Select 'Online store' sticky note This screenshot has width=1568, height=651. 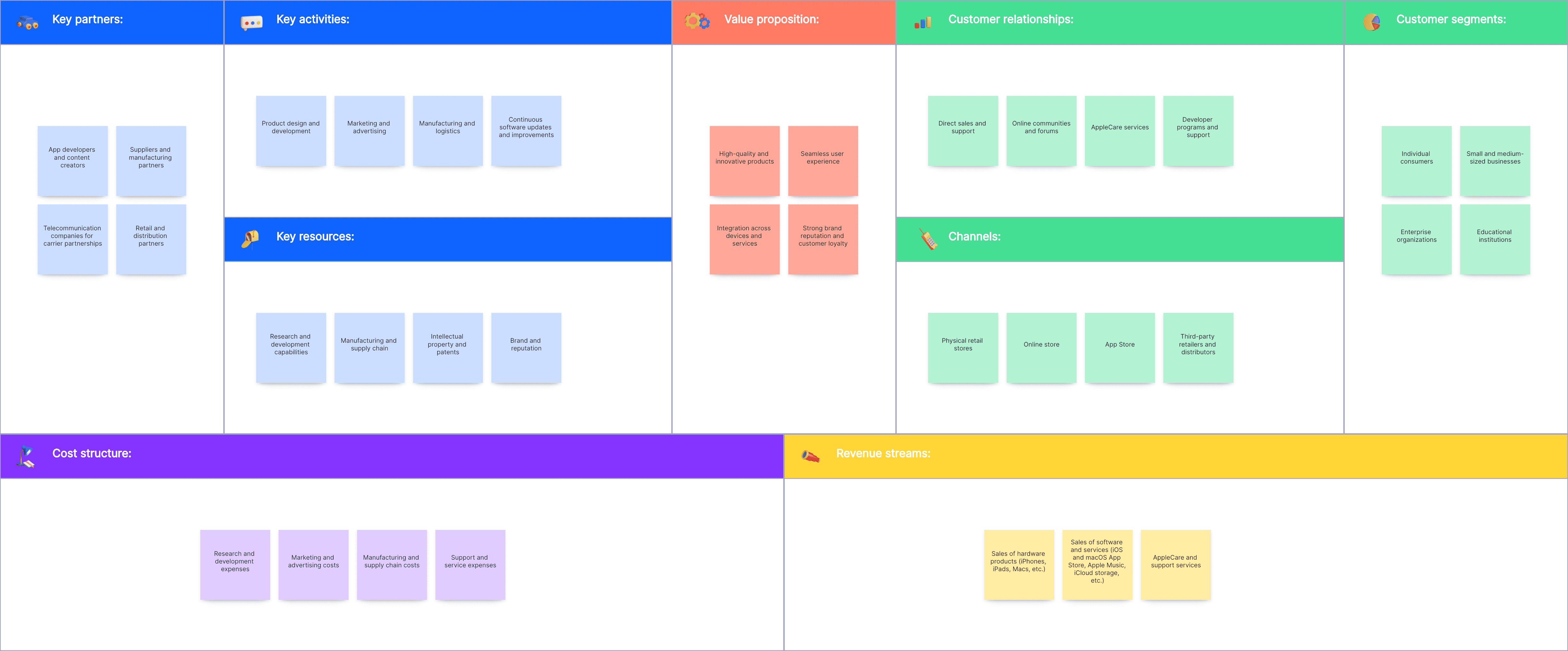(x=1041, y=348)
